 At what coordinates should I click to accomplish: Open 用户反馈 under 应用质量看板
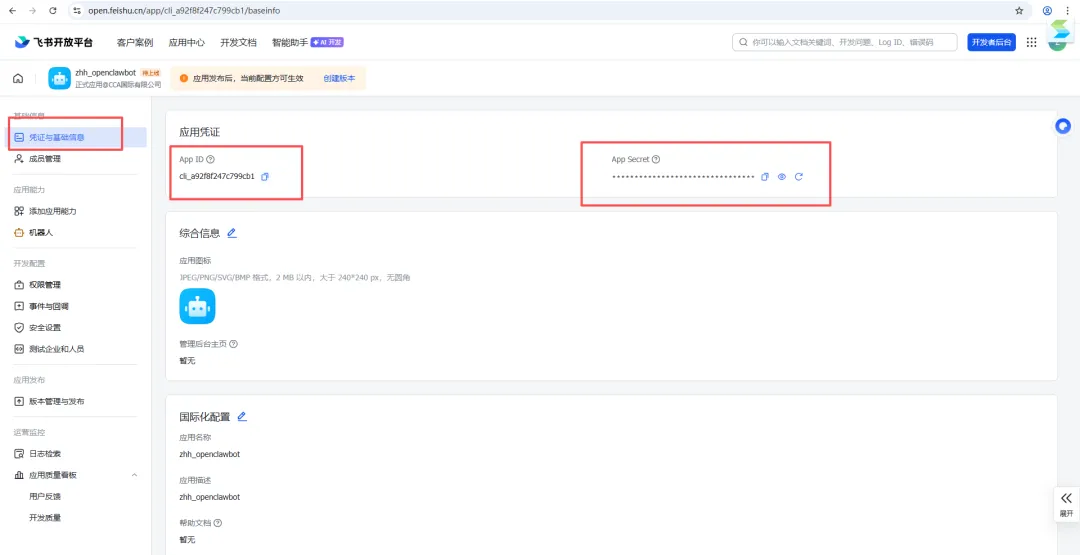(45, 496)
